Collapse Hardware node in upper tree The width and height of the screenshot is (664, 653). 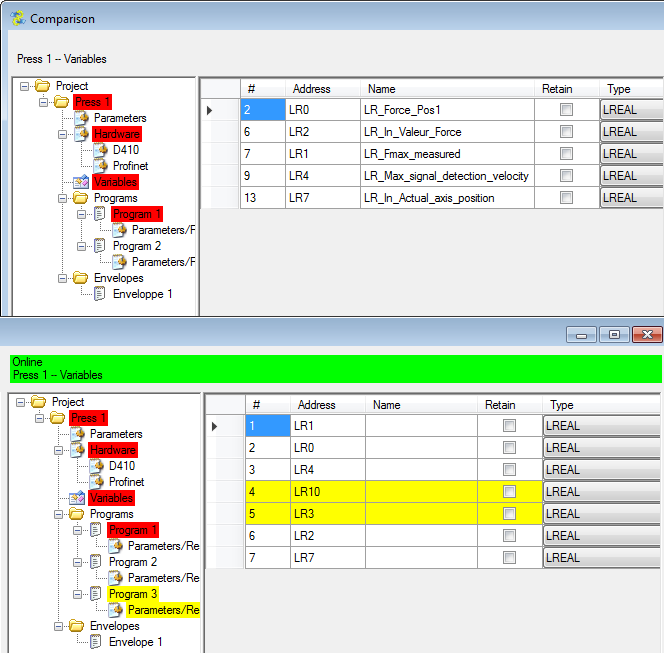coord(62,135)
